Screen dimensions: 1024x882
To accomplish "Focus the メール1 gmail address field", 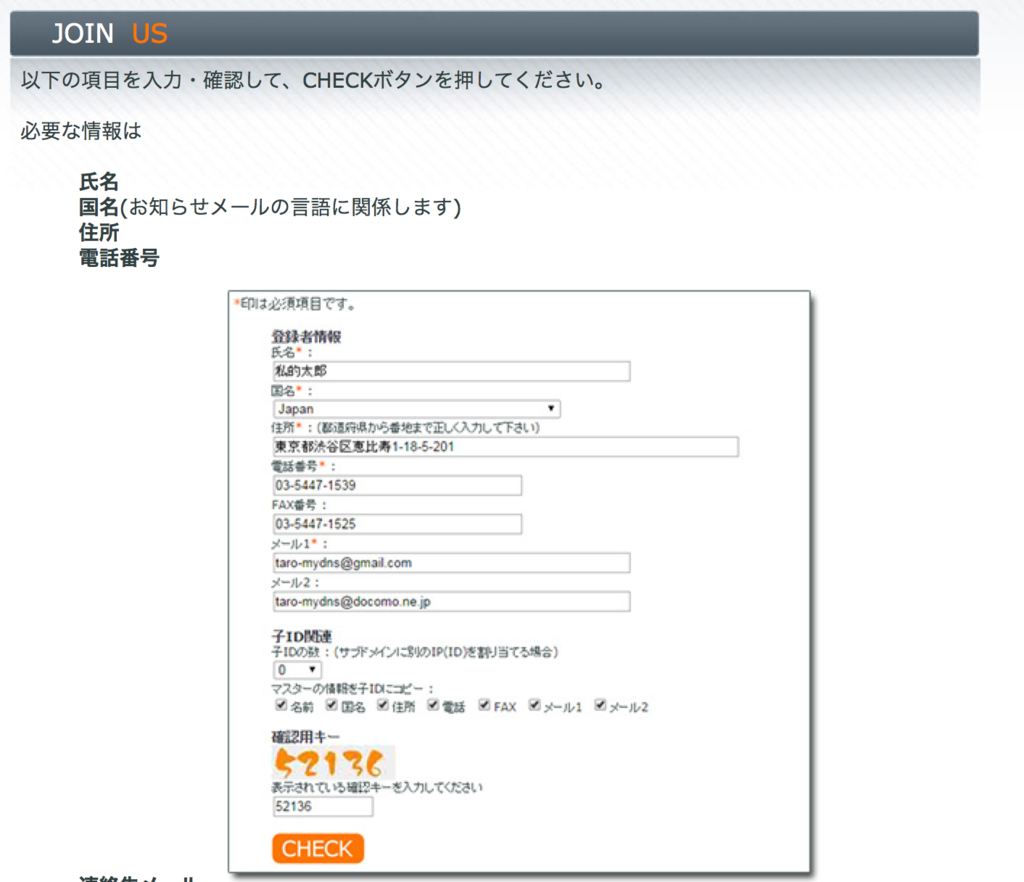I will 451,563.
